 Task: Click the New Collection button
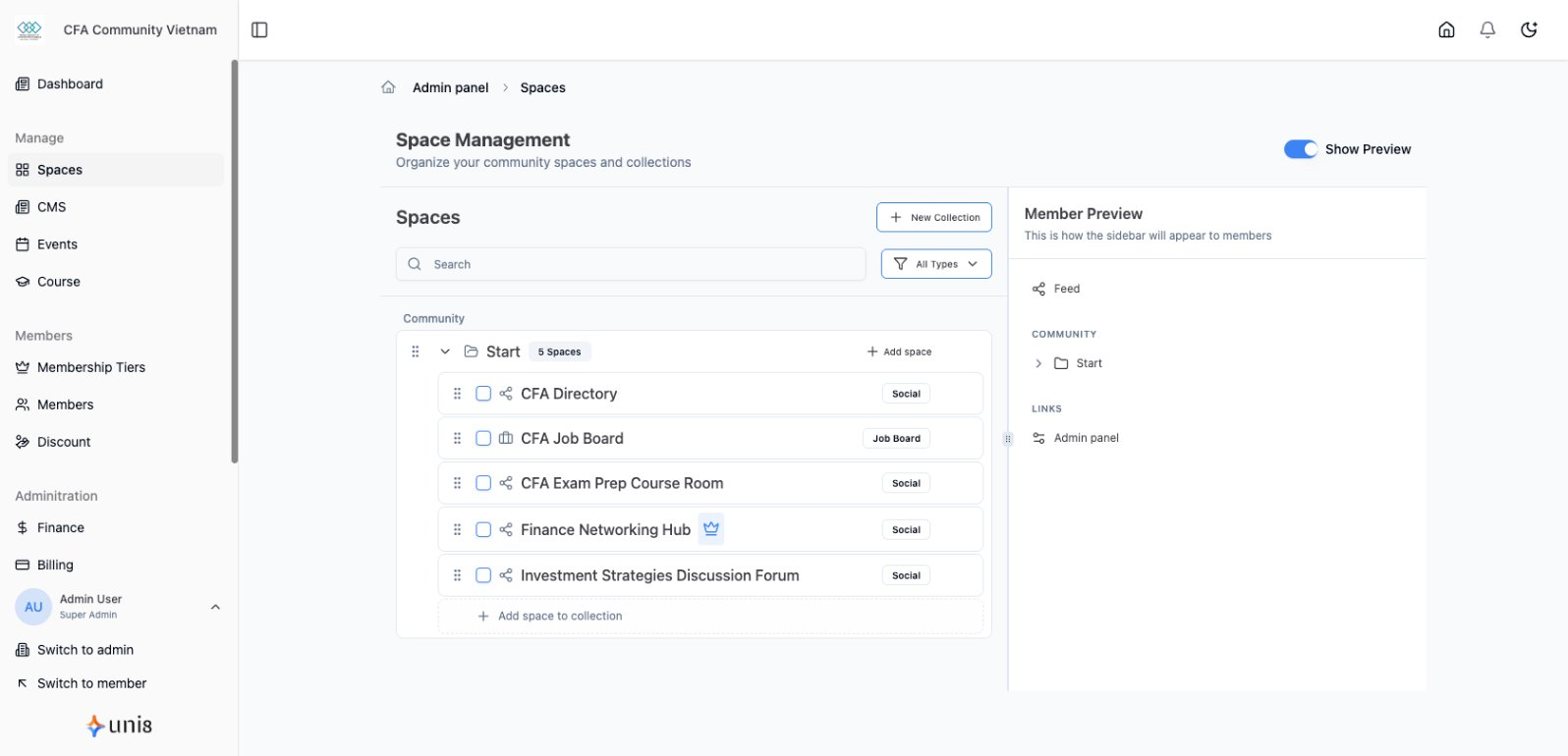click(x=934, y=217)
